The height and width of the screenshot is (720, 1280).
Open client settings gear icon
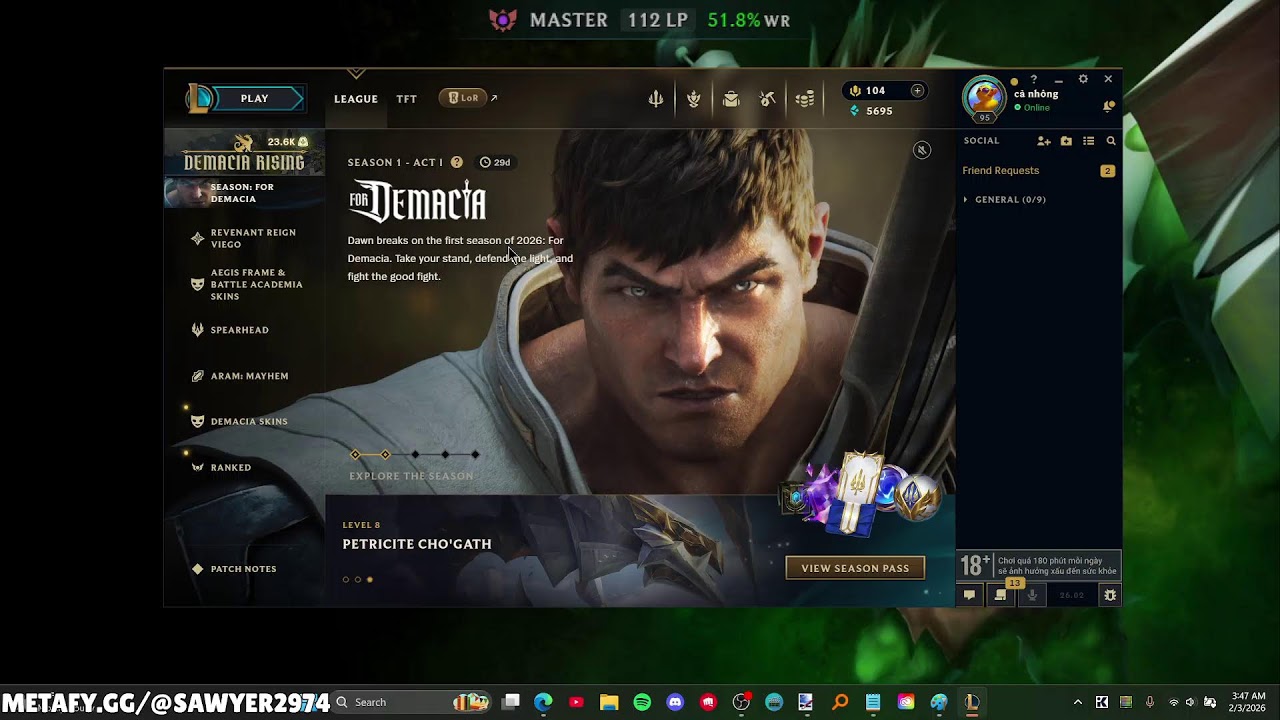pyautogui.click(x=1083, y=79)
